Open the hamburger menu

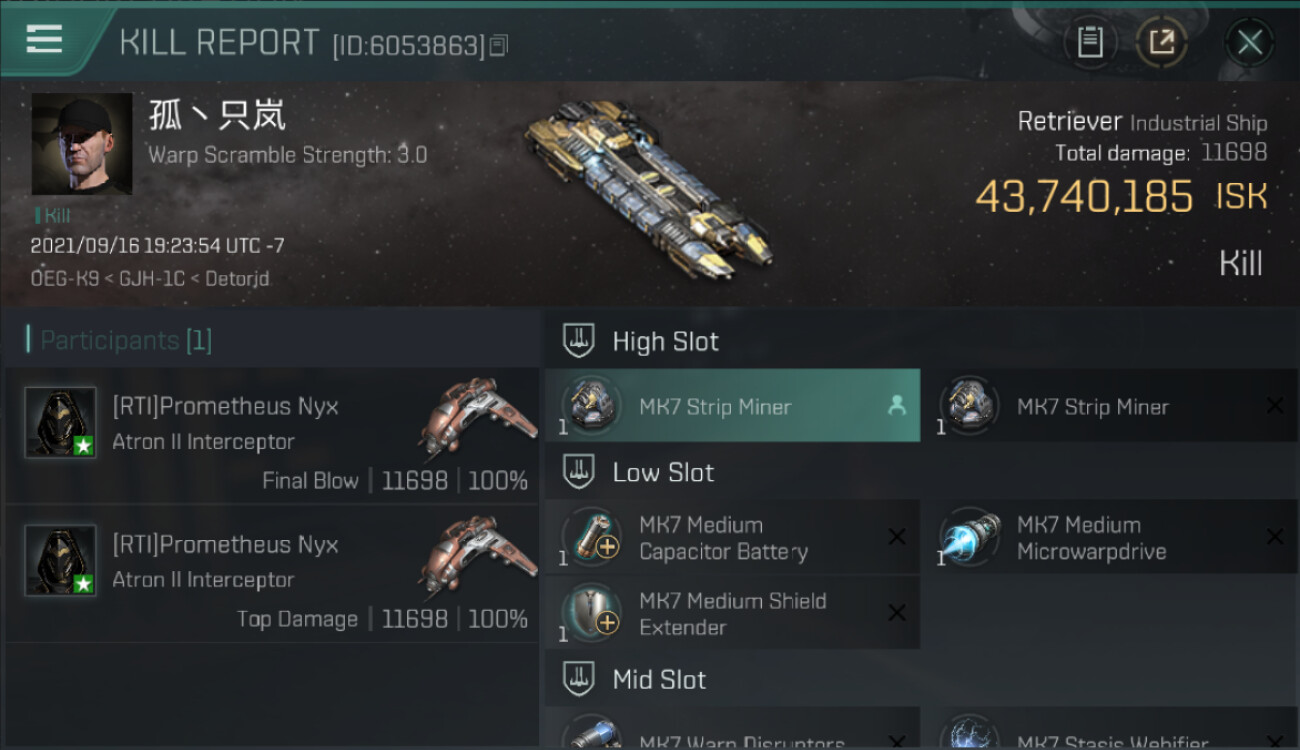(44, 40)
